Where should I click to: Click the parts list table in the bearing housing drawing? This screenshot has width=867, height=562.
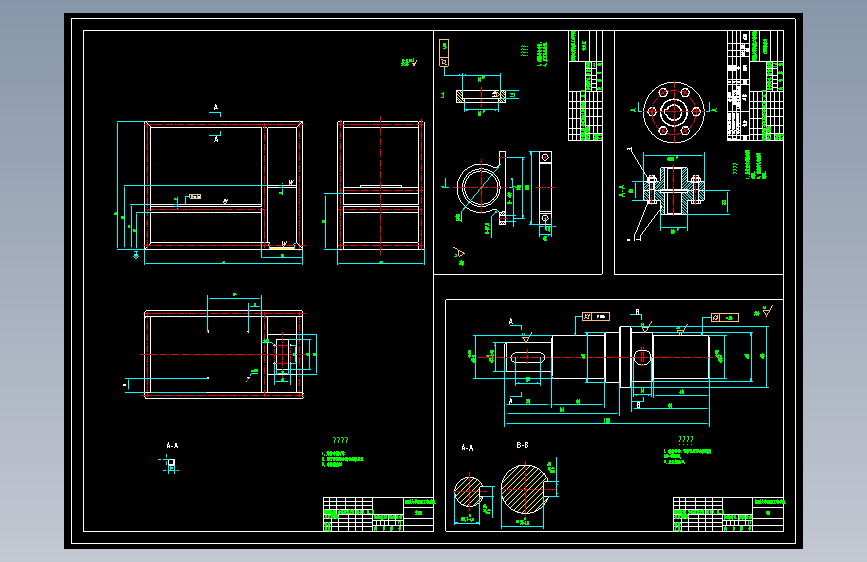tap(585, 86)
